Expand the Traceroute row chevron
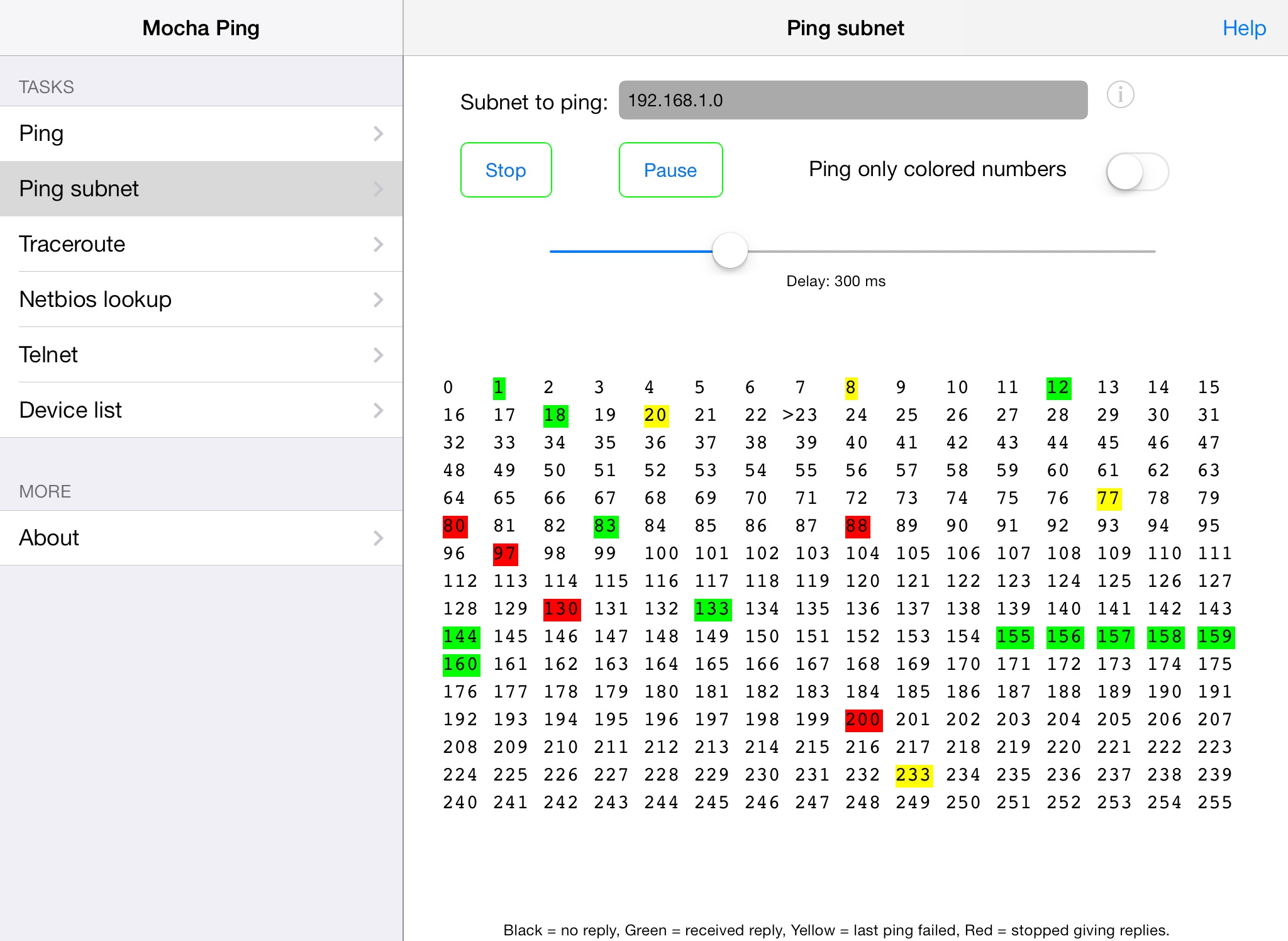This screenshot has height=941, width=1288. tap(378, 244)
